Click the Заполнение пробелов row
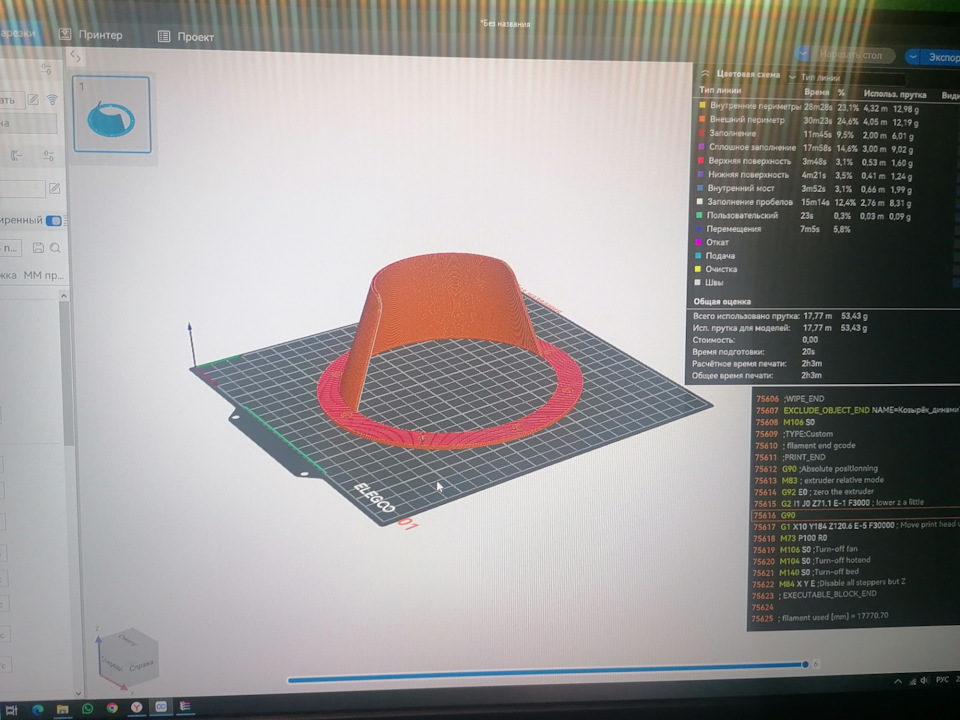 click(x=804, y=203)
